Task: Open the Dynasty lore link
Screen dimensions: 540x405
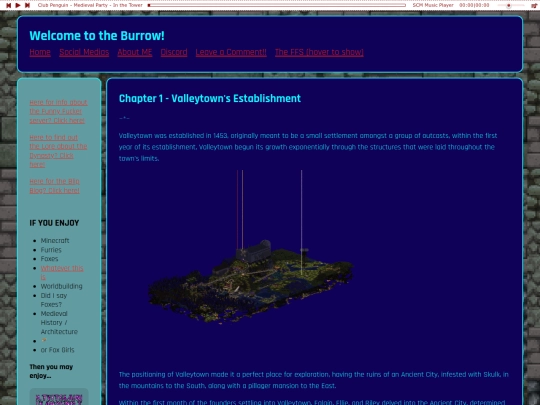Action: click(58, 151)
